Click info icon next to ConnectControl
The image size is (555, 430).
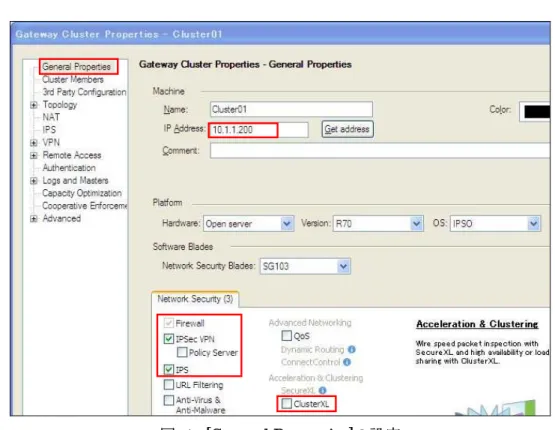(347, 362)
